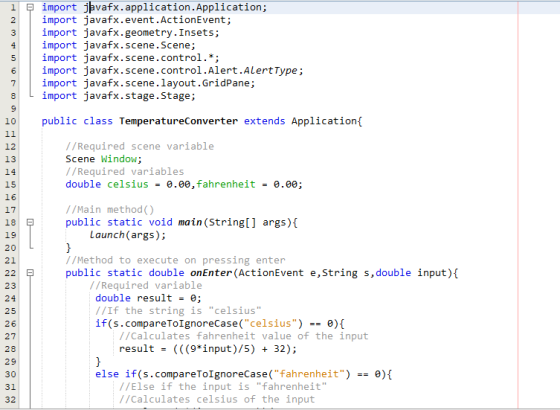This screenshot has height=410, width=560.
Task: Click comment '//Calculates fahrenheit value of the input'
Action: click(x=244, y=336)
